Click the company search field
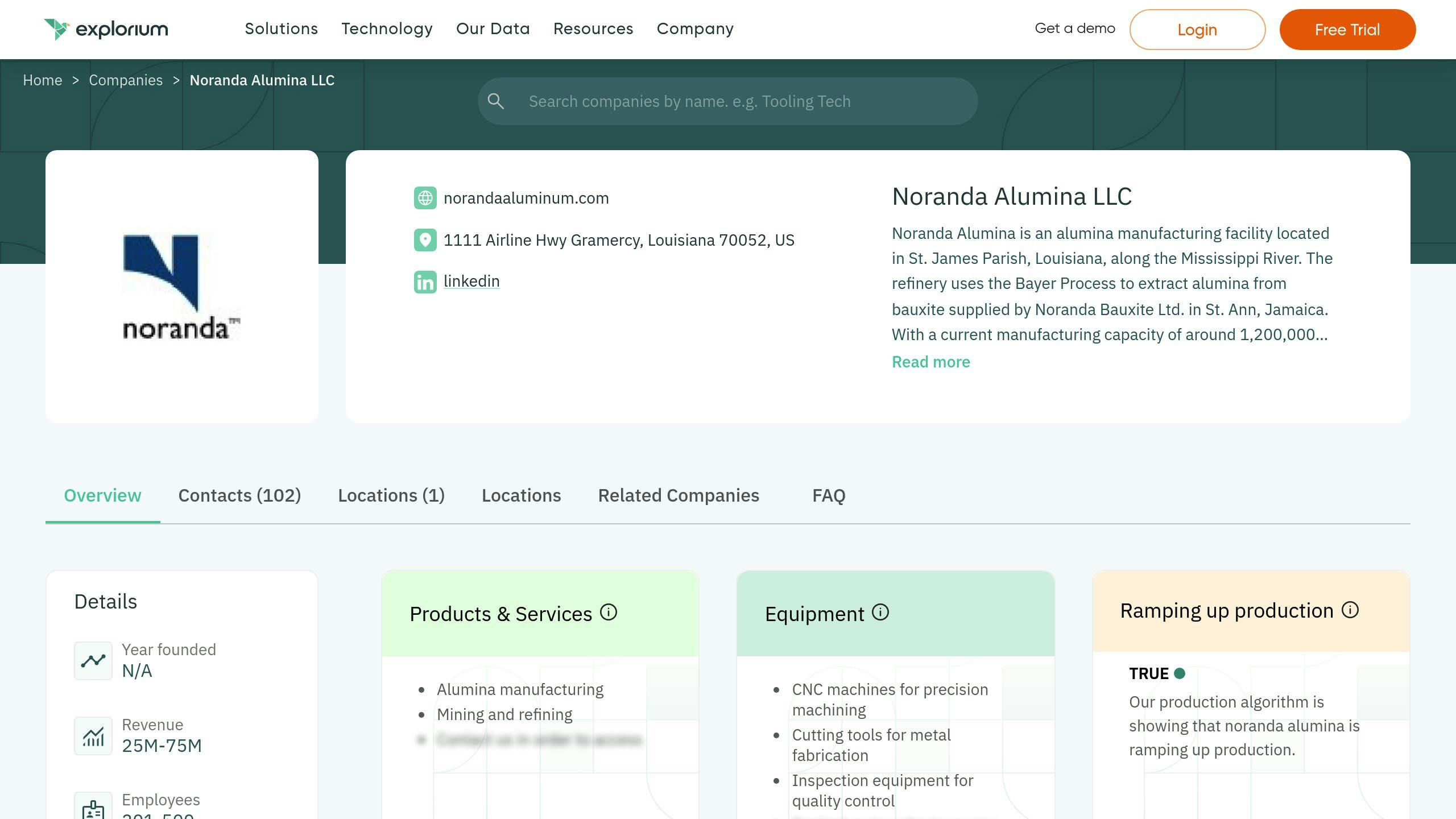 point(728,101)
